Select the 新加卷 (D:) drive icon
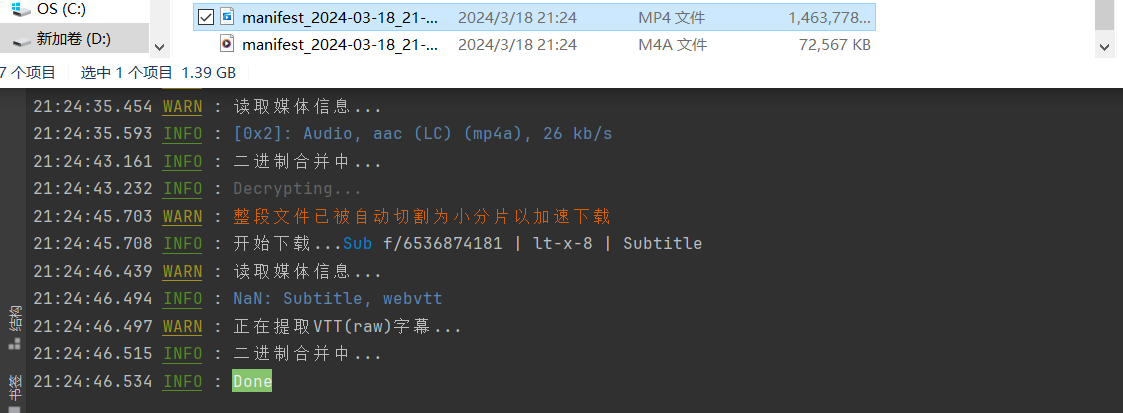The image size is (1123, 413). pos(21,39)
